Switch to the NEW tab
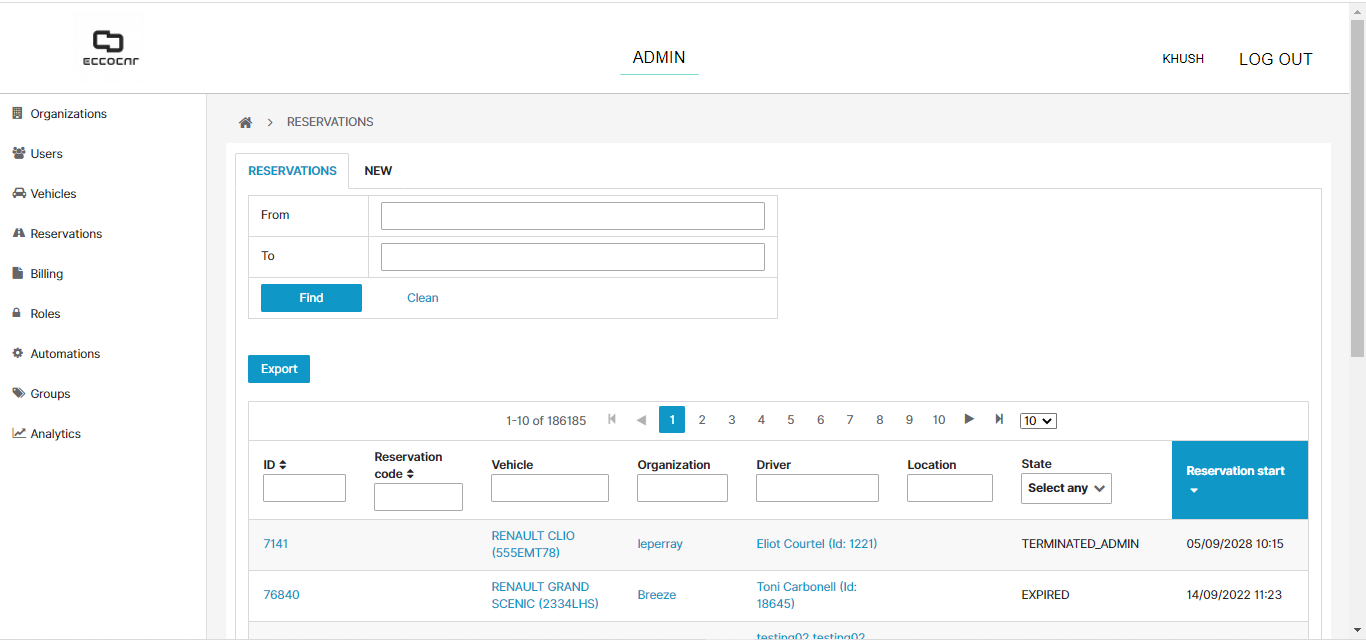Viewport: 1366px width, 640px height. [378, 171]
